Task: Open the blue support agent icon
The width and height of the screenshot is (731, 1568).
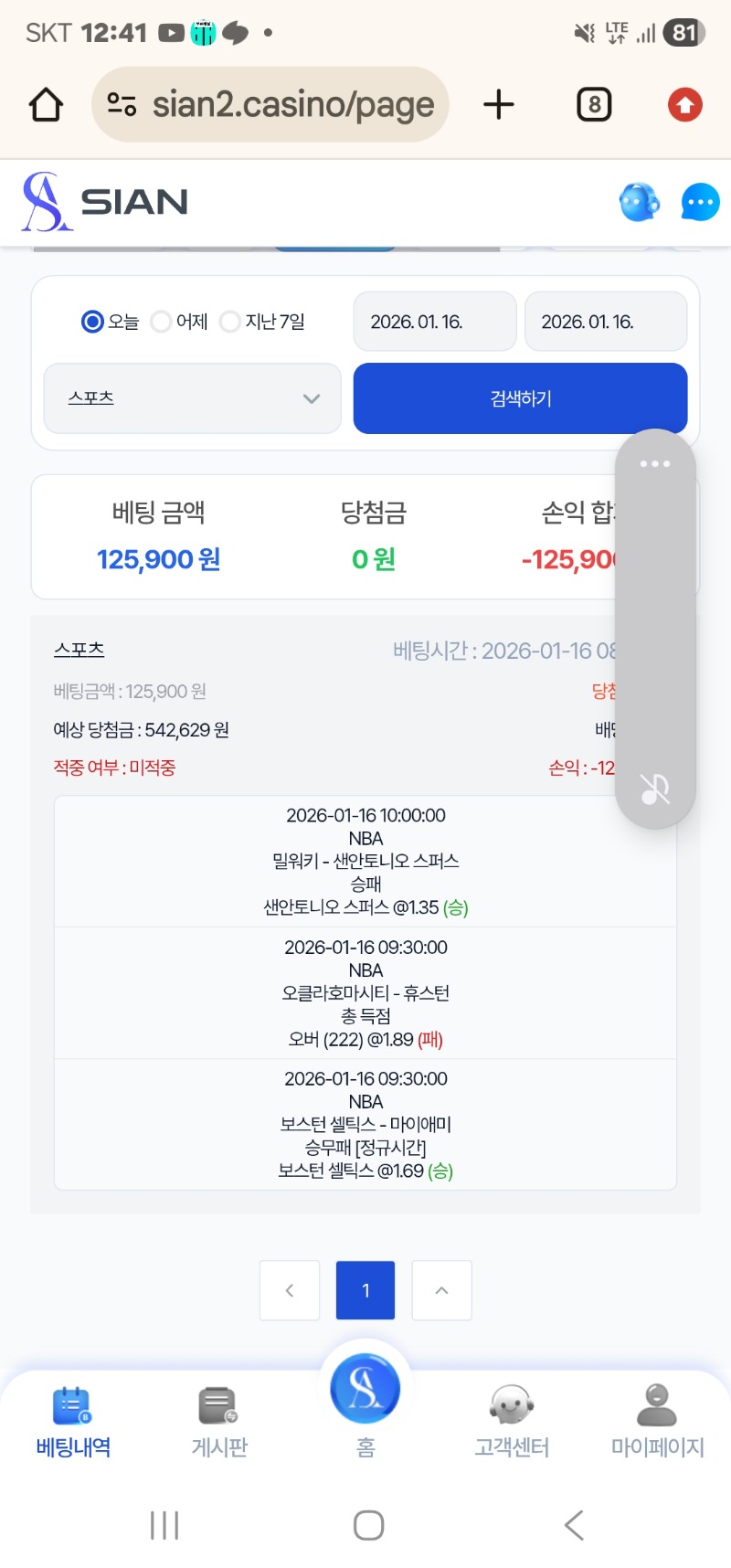Action: point(639,202)
